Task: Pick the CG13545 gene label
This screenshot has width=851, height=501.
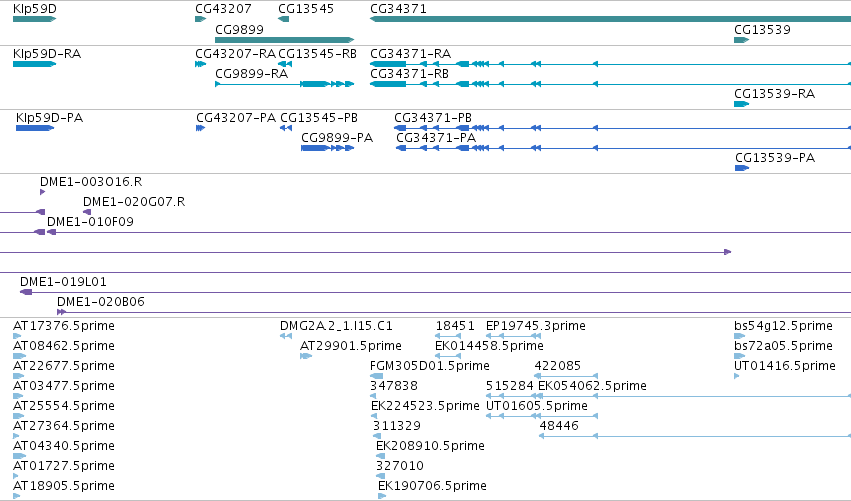Action: coord(306,9)
